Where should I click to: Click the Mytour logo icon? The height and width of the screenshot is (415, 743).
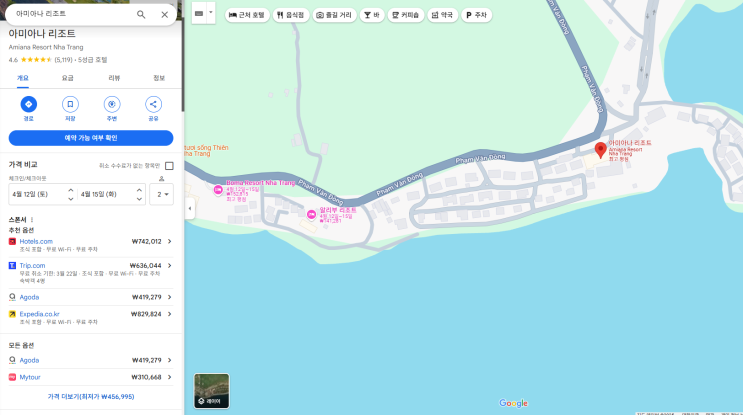click(12, 377)
